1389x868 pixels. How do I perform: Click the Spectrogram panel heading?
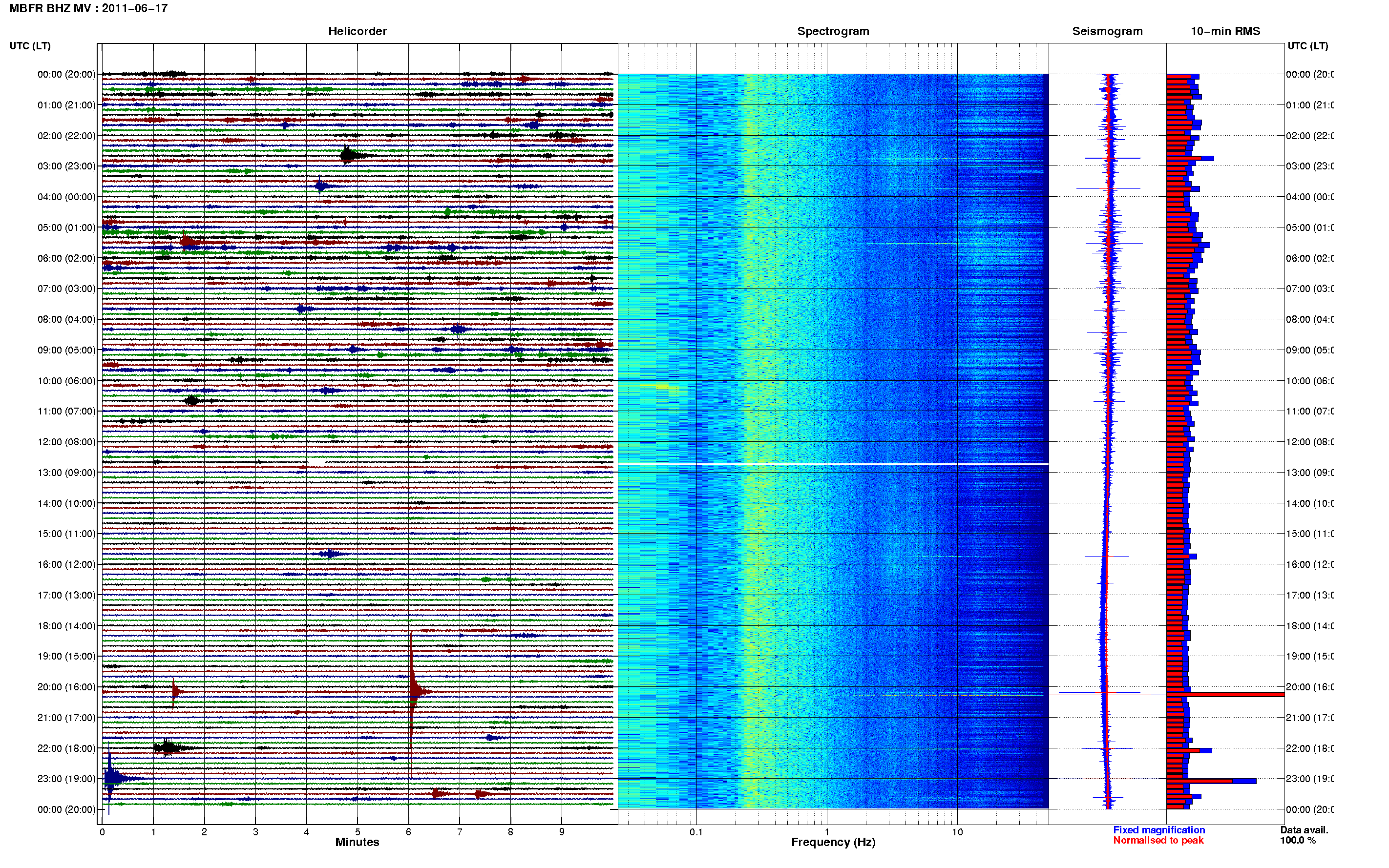click(833, 31)
